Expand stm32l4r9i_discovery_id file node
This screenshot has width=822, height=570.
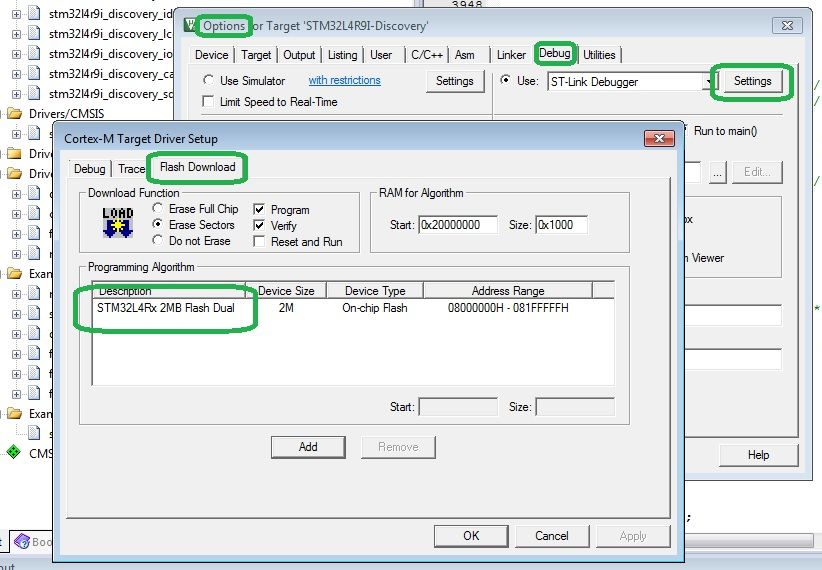click(16, 14)
